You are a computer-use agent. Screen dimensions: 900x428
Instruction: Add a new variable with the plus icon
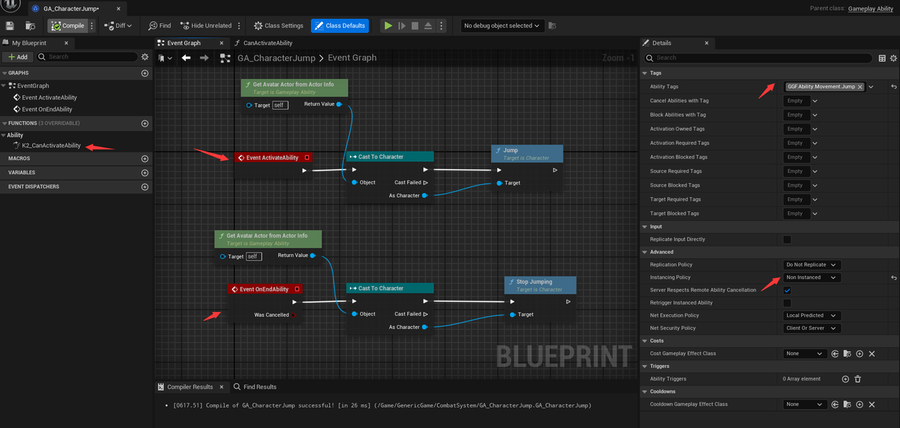point(145,172)
